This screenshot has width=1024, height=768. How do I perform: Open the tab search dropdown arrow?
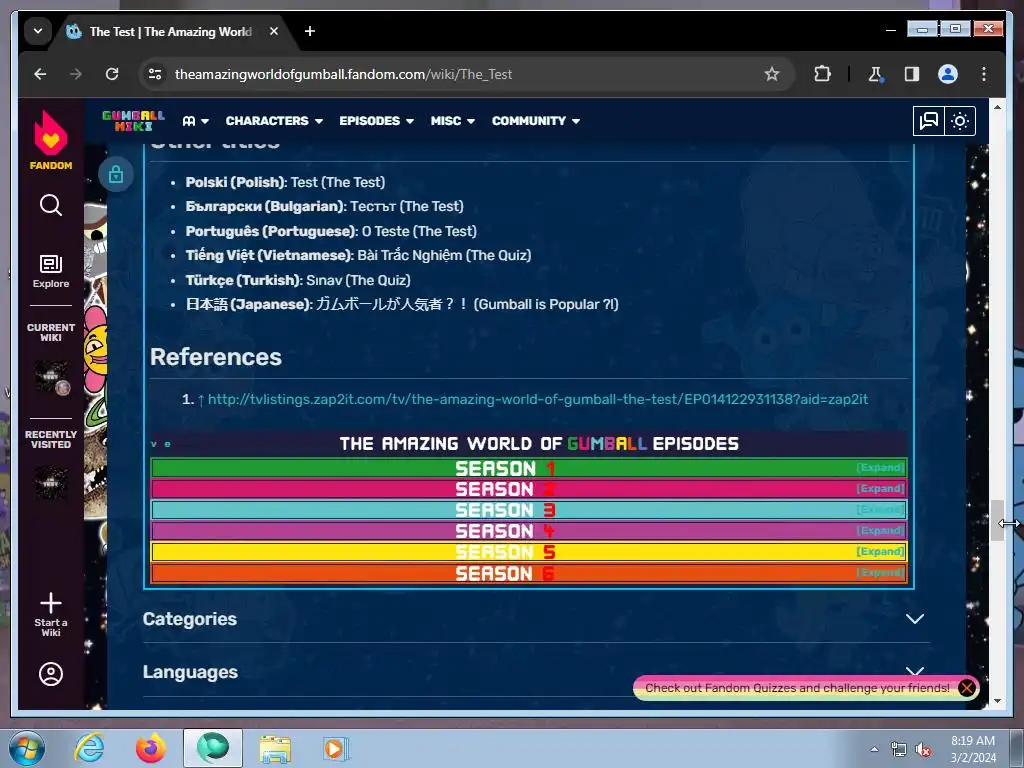[x=38, y=31]
